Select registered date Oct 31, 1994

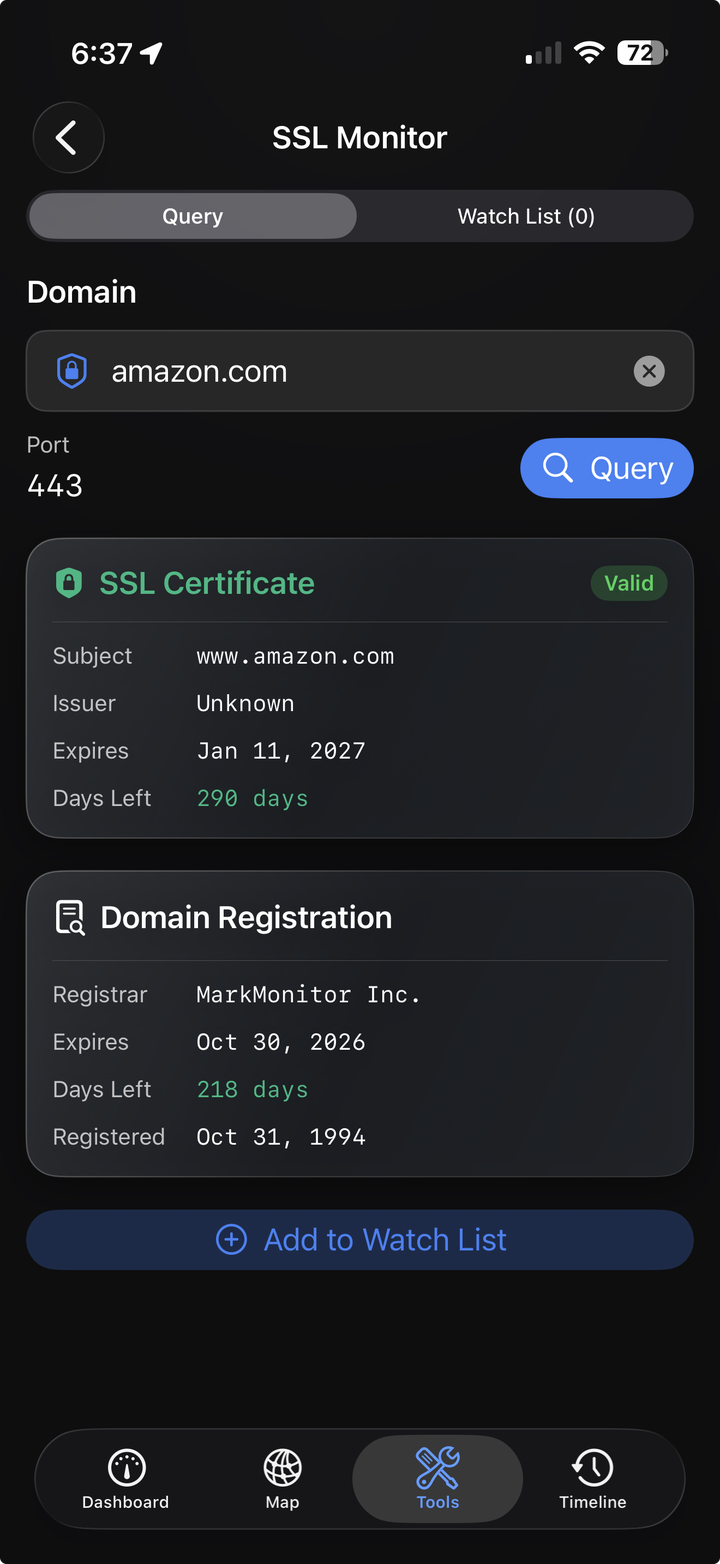click(281, 1137)
